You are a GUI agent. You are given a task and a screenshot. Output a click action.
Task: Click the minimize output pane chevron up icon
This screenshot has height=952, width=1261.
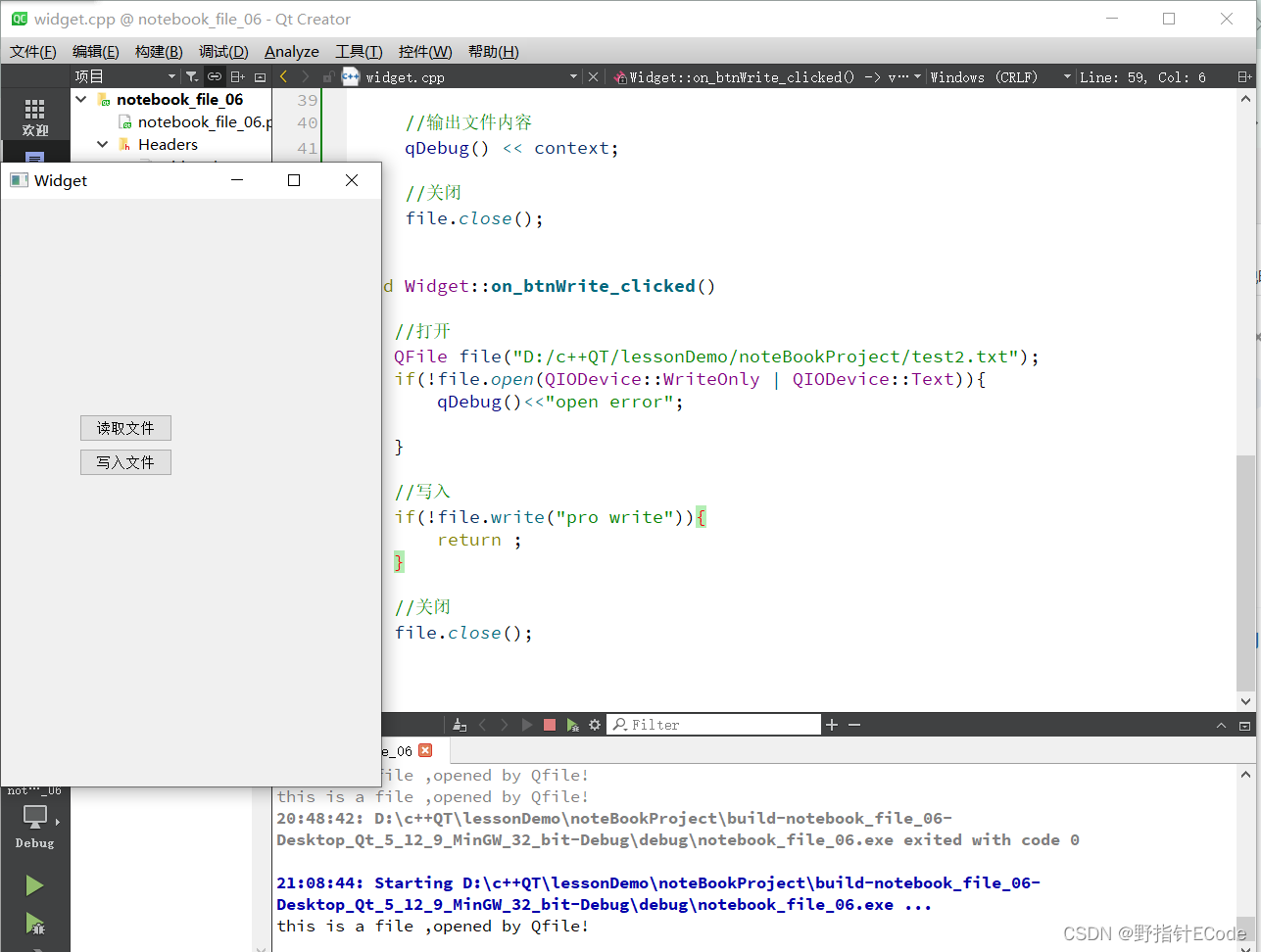click(1221, 725)
